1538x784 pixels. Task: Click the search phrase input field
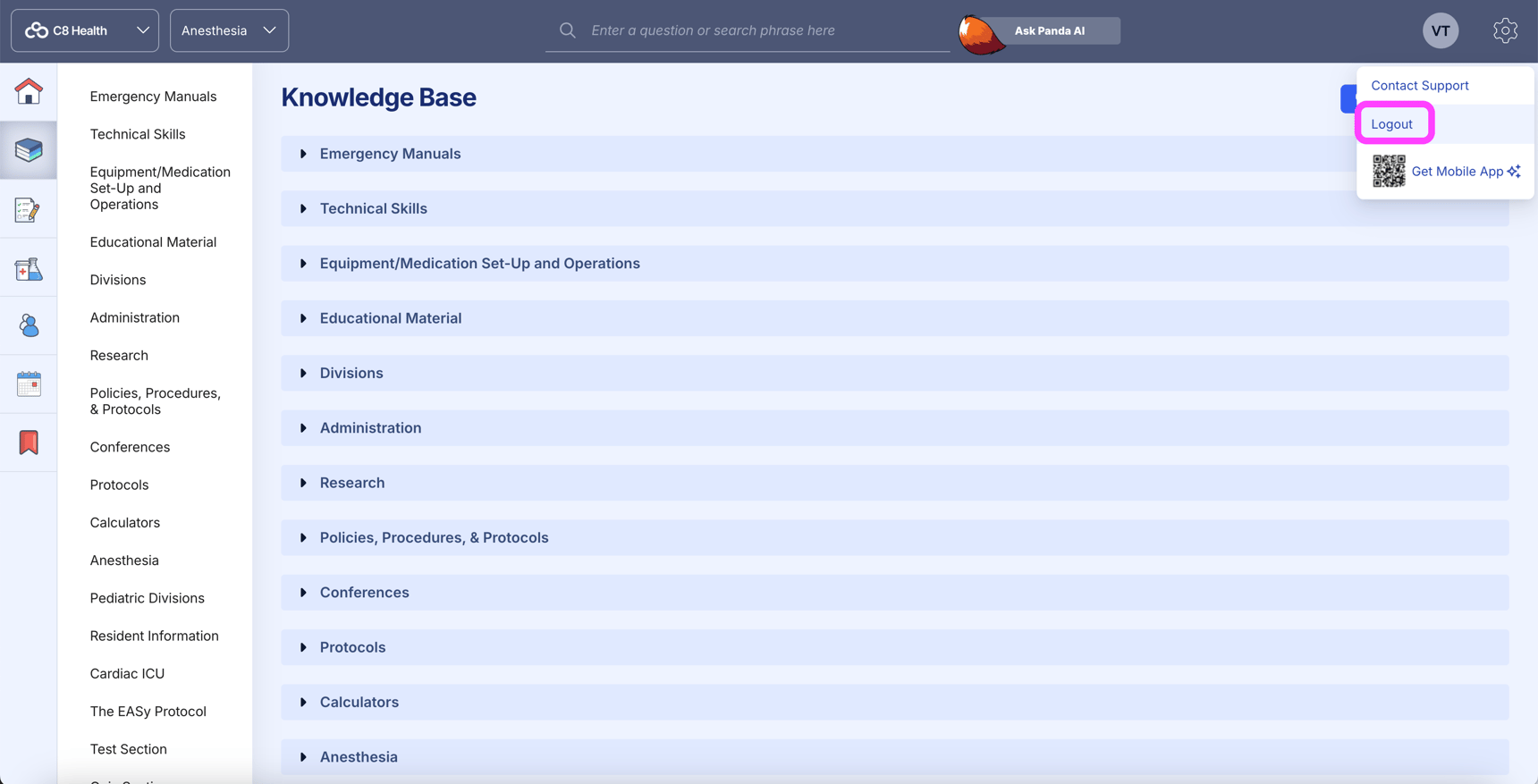tap(760, 30)
